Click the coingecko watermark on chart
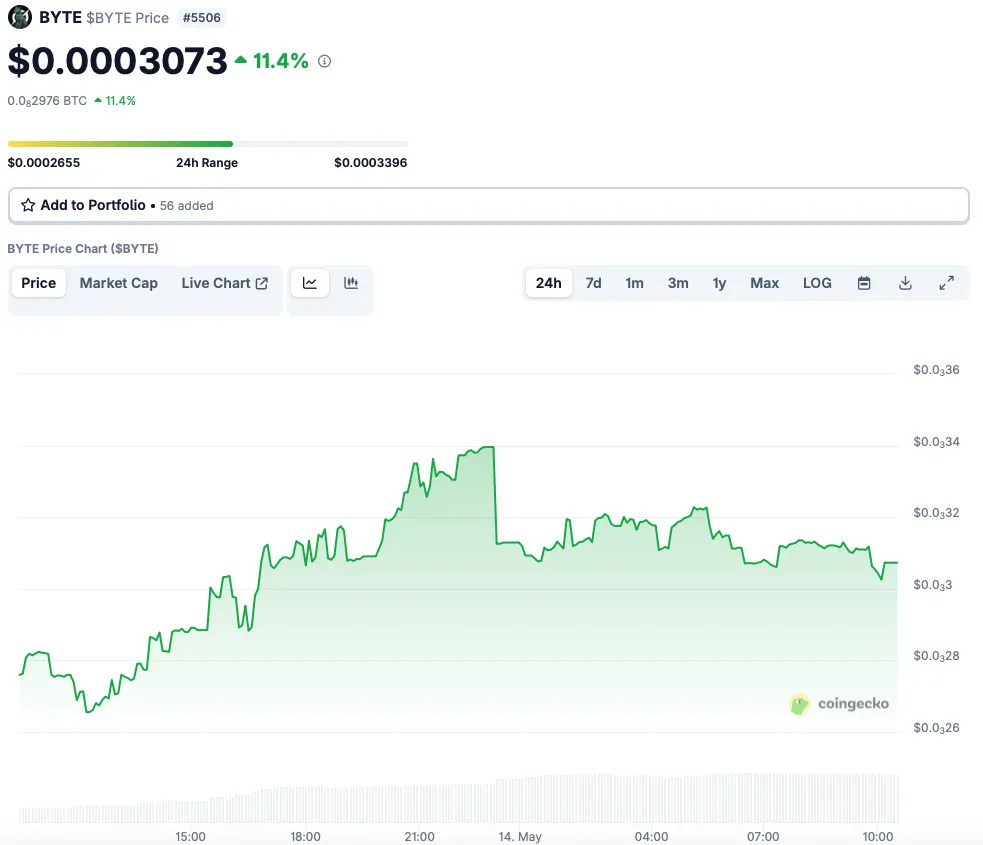The width and height of the screenshot is (983, 845). point(839,703)
